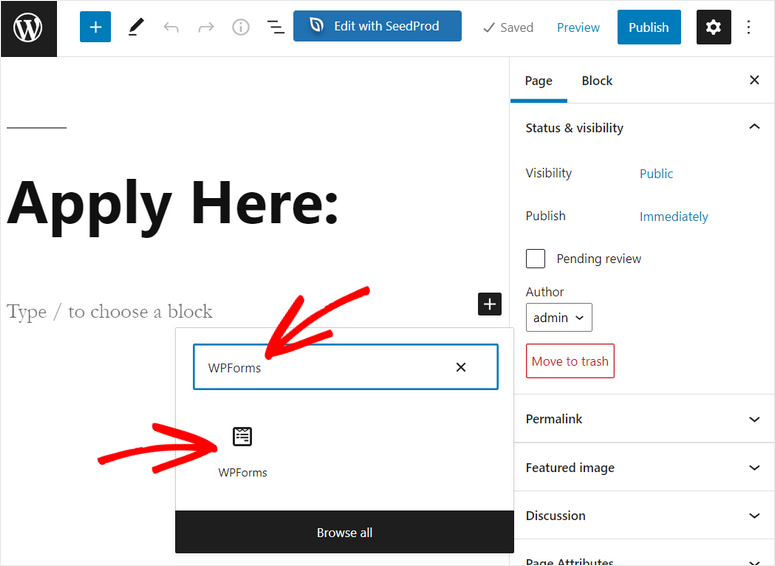Focus the block search field
The image size is (775, 566).
pyautogui.click(x=345, y=367)
